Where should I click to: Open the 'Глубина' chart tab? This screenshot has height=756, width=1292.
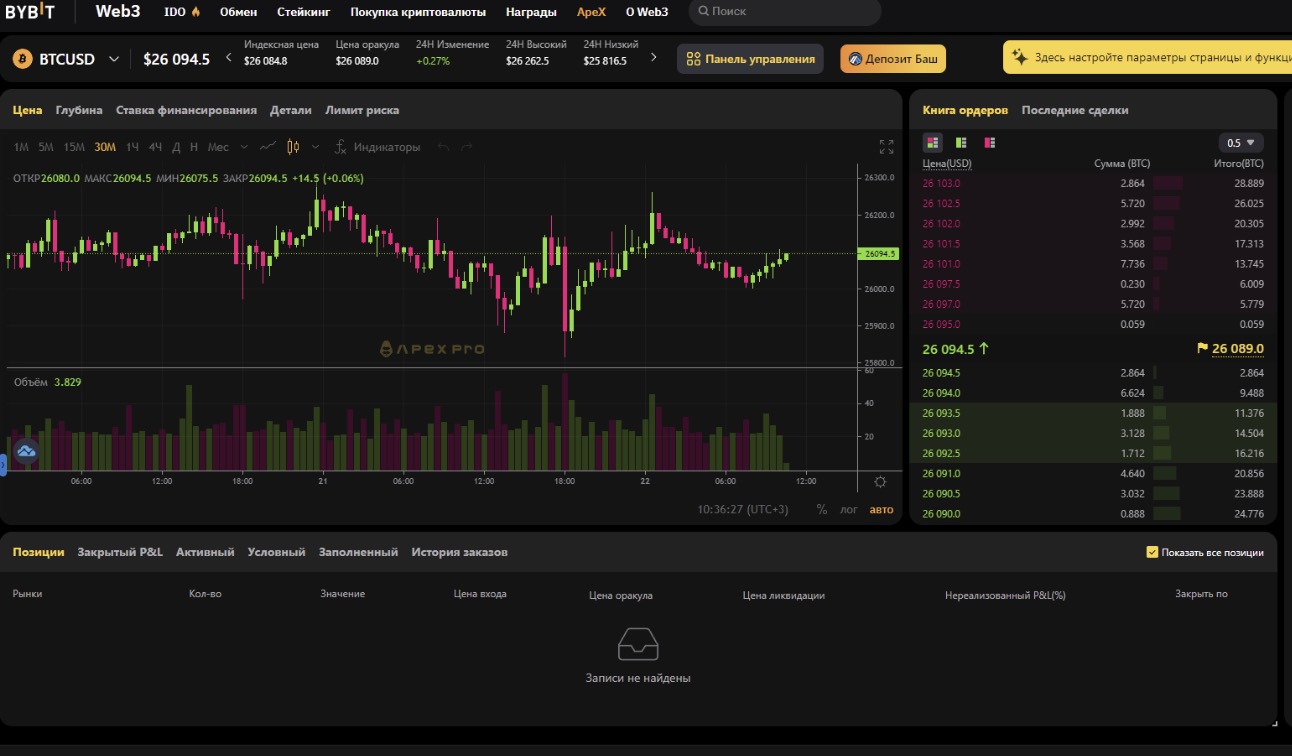79,110
